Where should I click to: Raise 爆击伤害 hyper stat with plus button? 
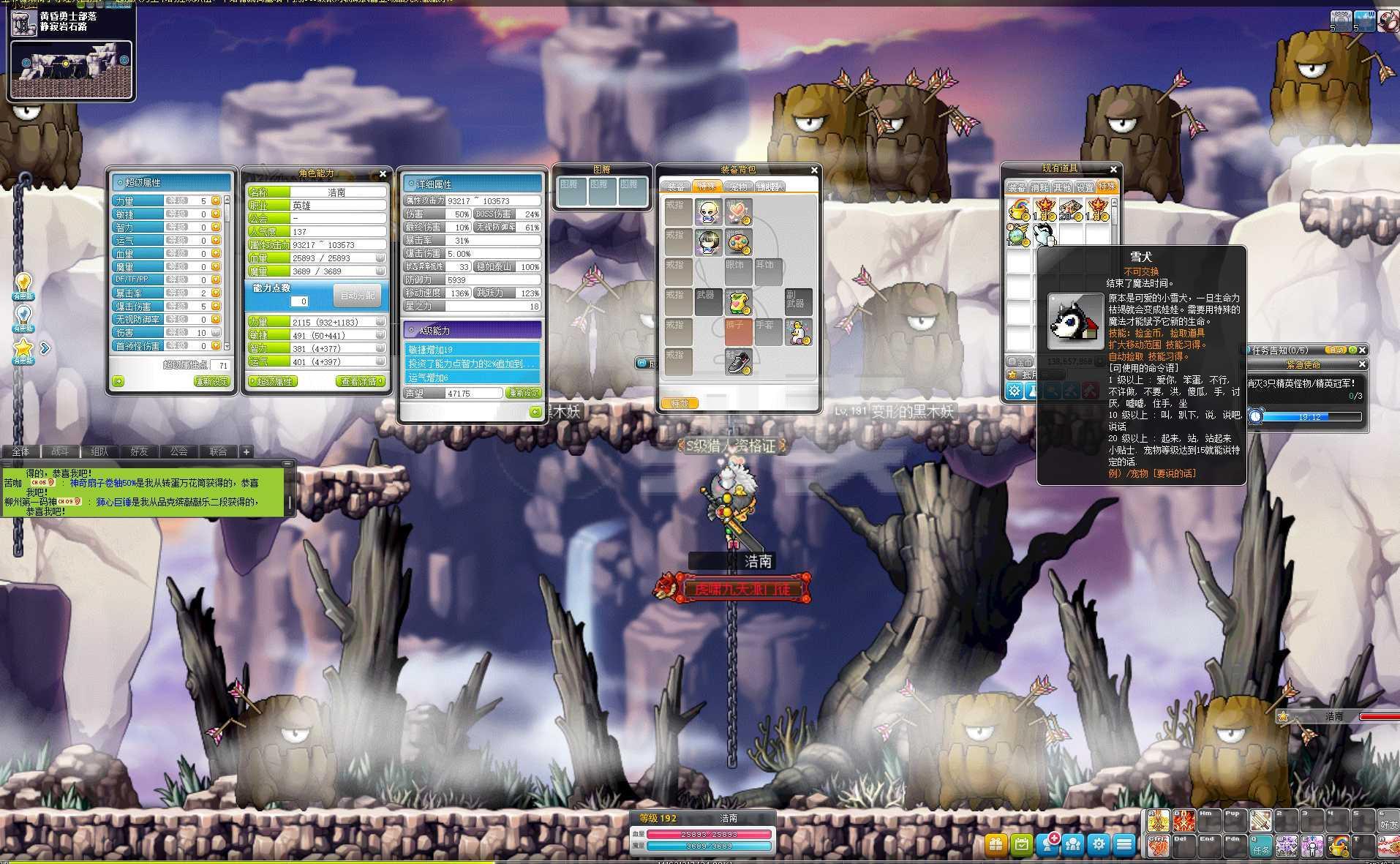pyautogui.click(x=215, y=306)
